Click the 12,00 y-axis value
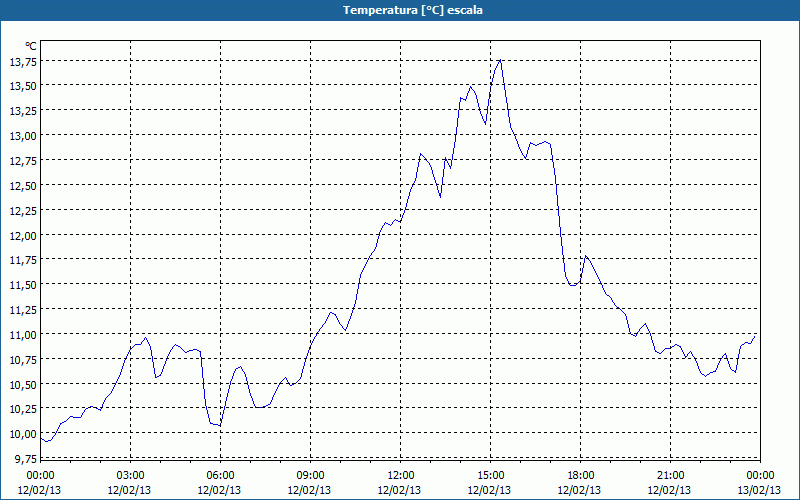 pos(23,236)
